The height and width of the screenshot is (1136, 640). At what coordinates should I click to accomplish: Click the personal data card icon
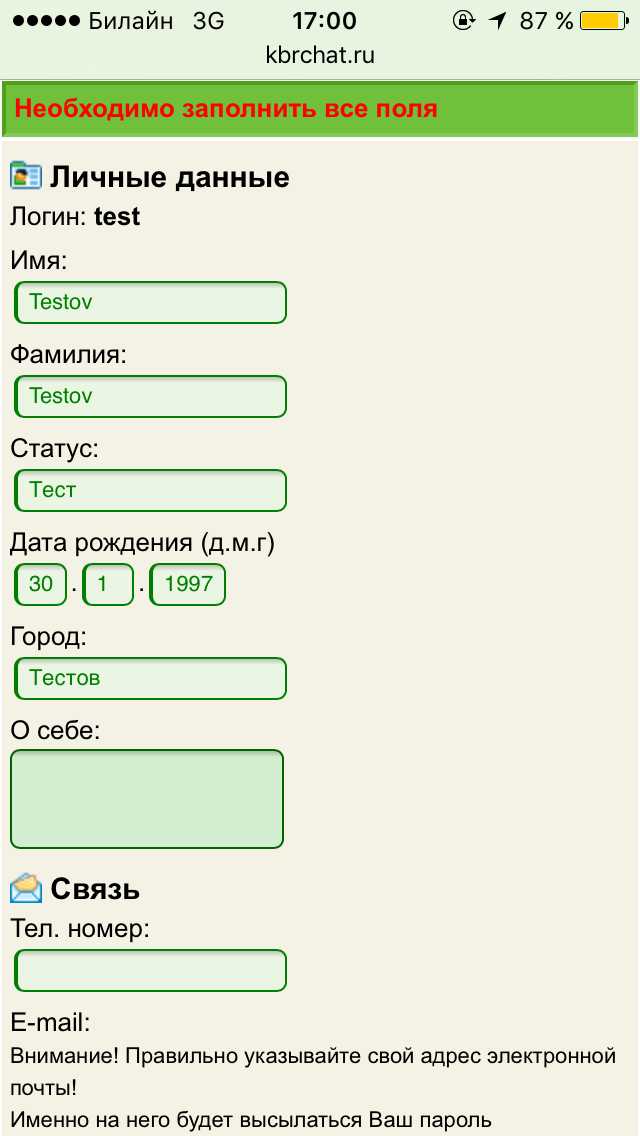point(25,176)
